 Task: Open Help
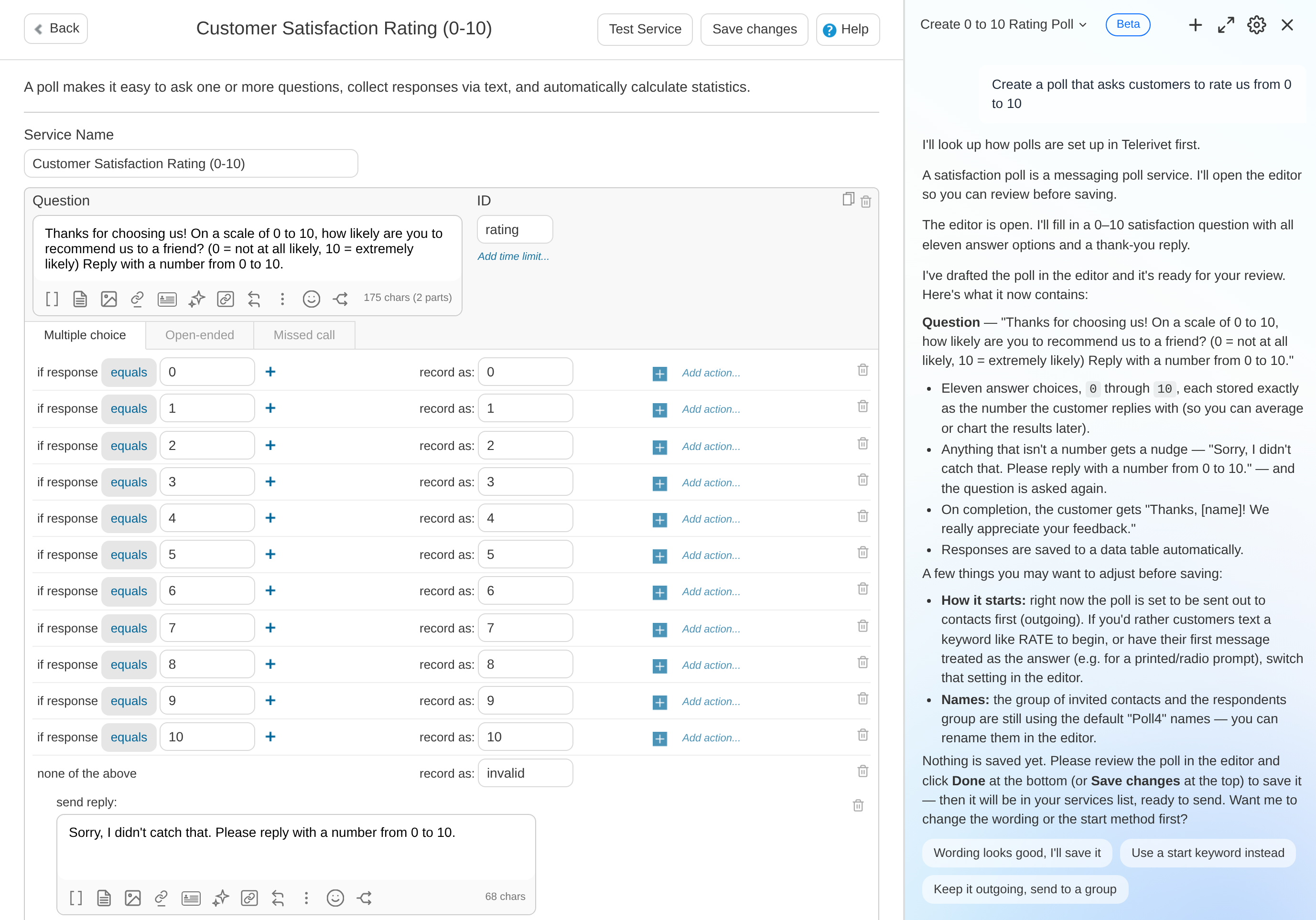(847, 29)
